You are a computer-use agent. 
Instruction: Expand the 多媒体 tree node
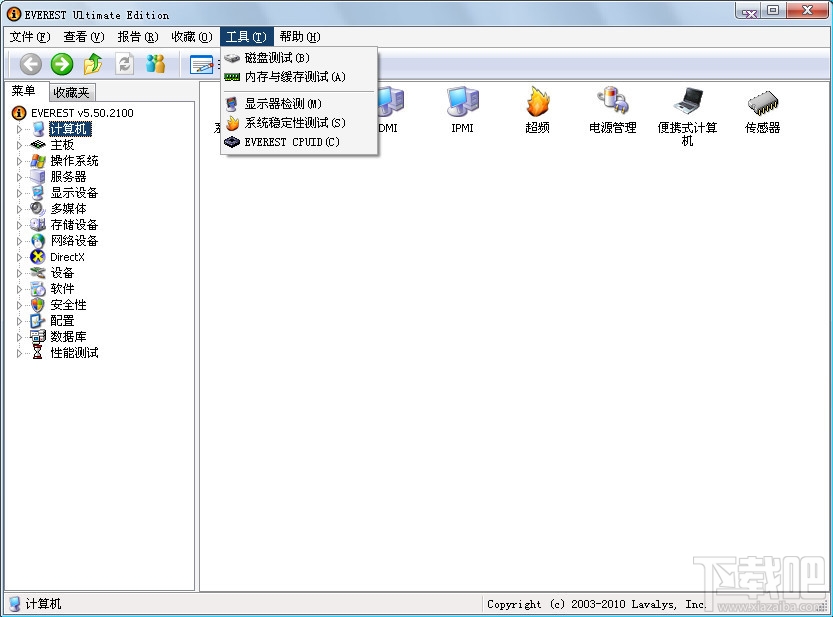(20, 208)
